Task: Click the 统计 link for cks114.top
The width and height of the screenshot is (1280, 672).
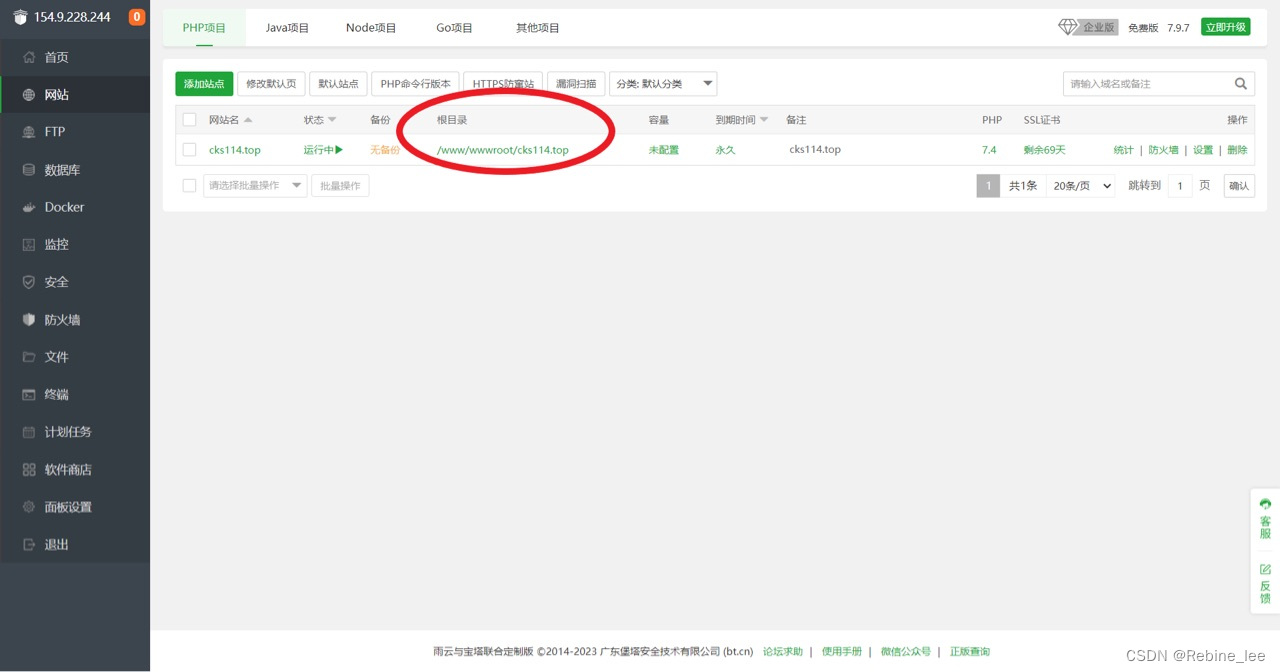Action: [1123, 150]
